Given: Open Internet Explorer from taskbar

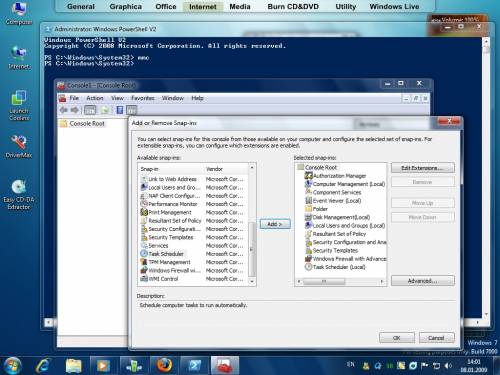Looking at the screenshot, I should [x=43, y=365].
